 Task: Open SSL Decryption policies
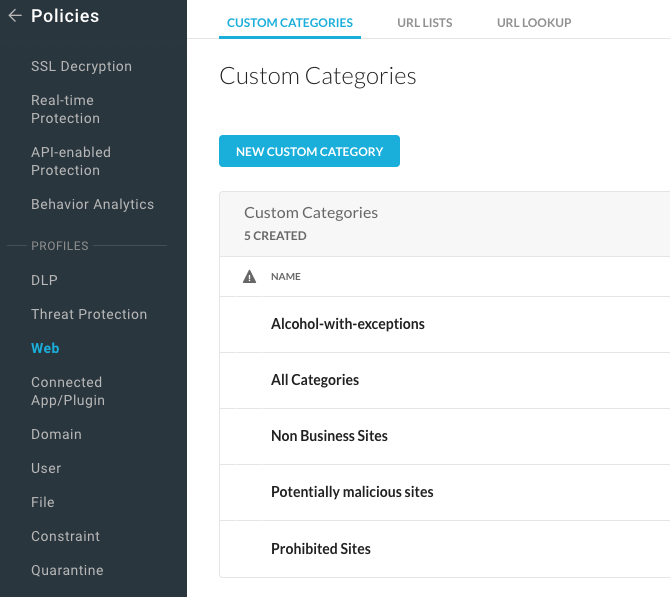coord(81,67)
